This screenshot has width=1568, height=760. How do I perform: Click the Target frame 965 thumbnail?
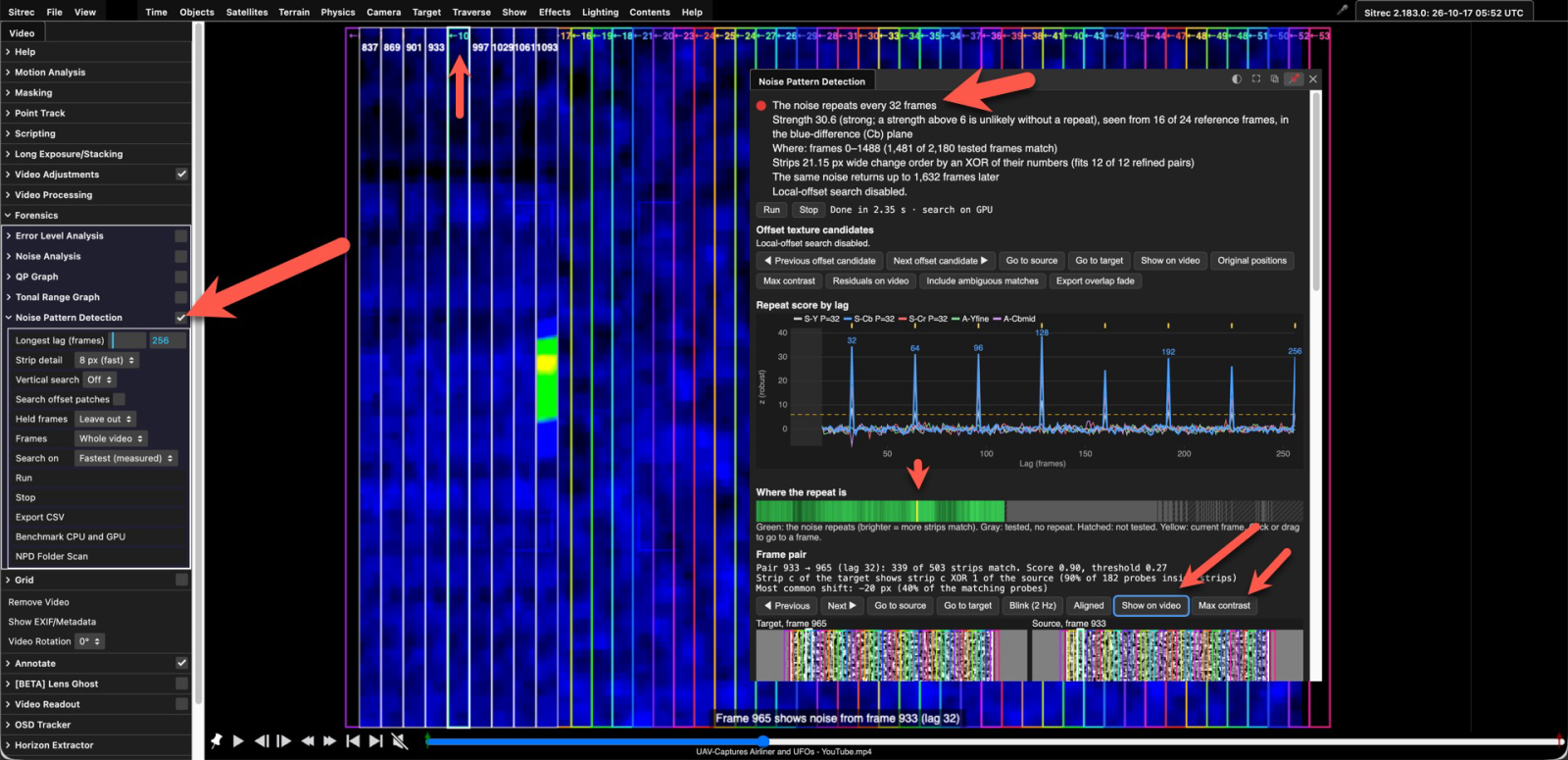[892, 655]
